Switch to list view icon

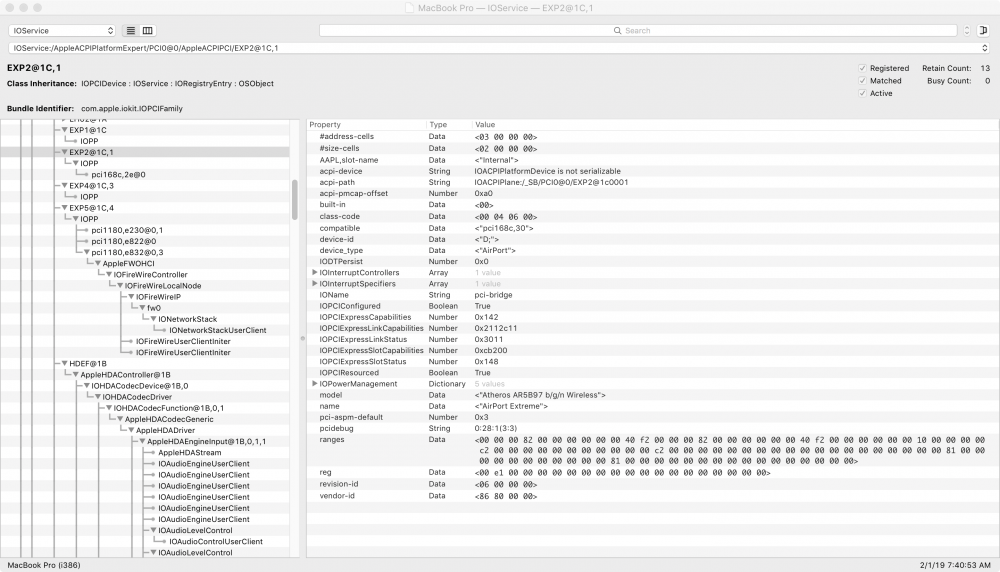[x=131, y=31]
